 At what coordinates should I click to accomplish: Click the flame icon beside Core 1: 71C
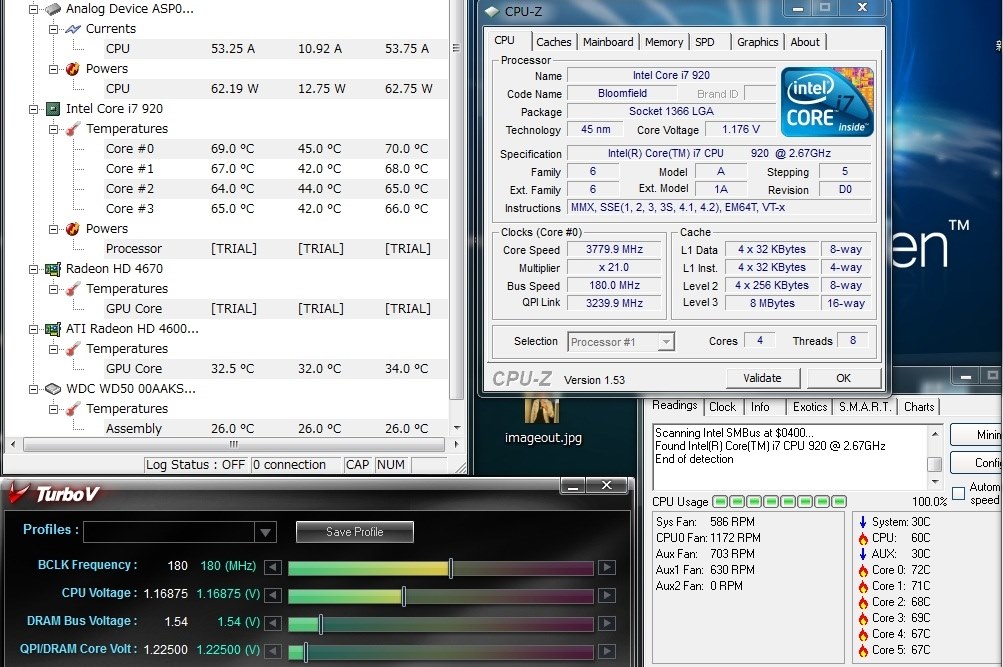(862, 586)
